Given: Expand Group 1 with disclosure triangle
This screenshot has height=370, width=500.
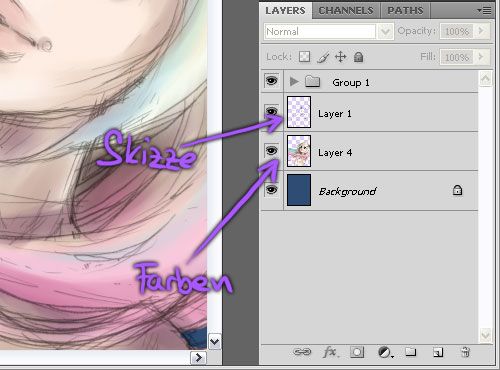Looking at the screenshot, I should coord(293,81).
